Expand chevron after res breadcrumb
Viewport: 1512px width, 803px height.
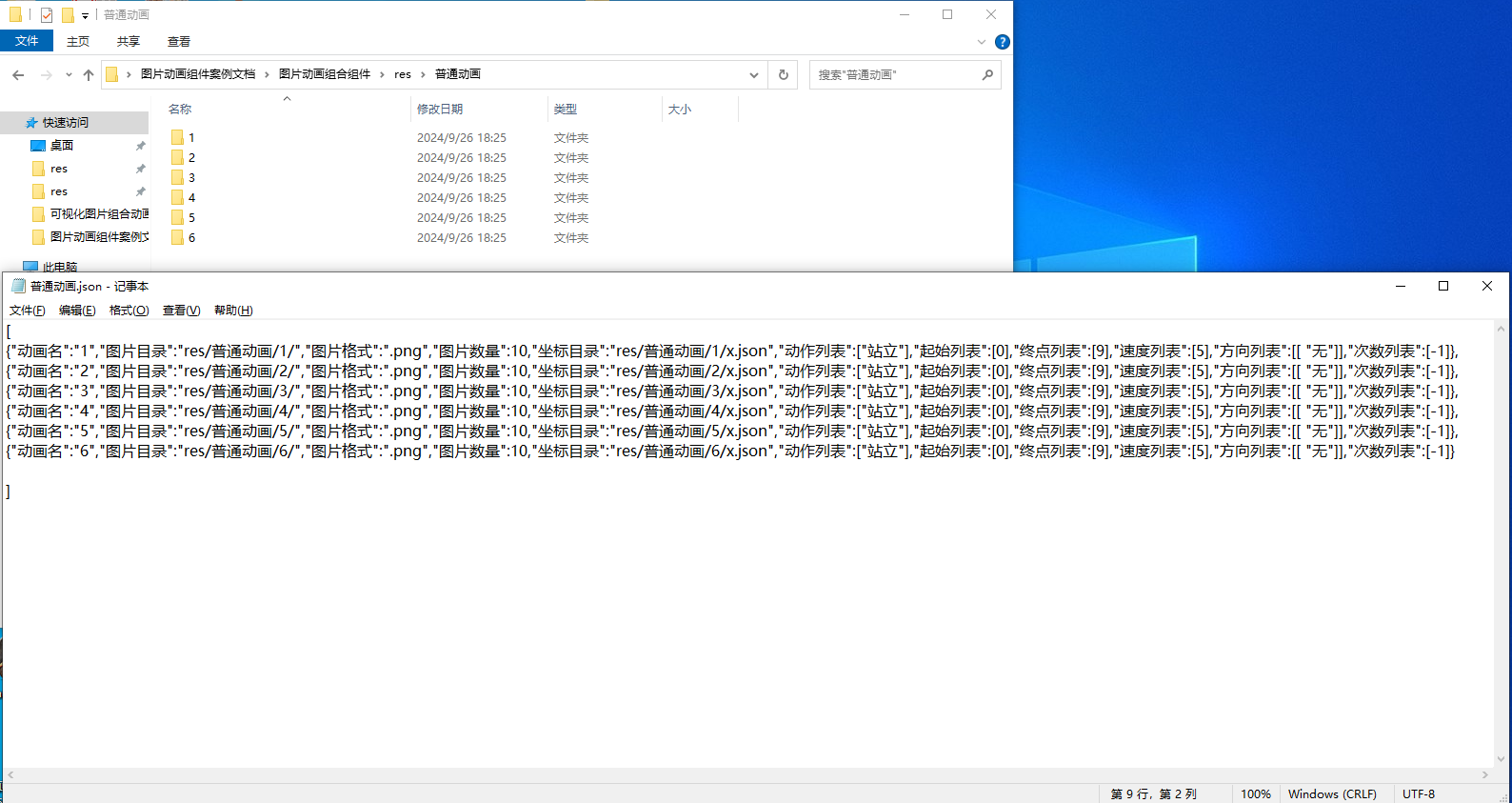tap(423, 74)
